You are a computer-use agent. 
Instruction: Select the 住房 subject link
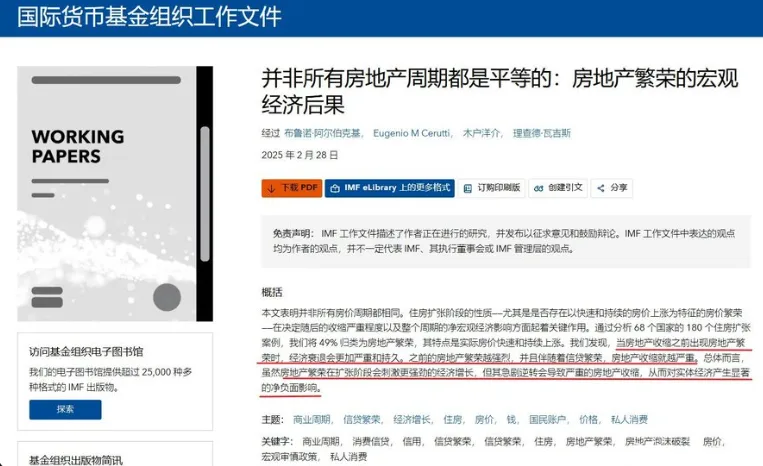click(x=453, y=419)
